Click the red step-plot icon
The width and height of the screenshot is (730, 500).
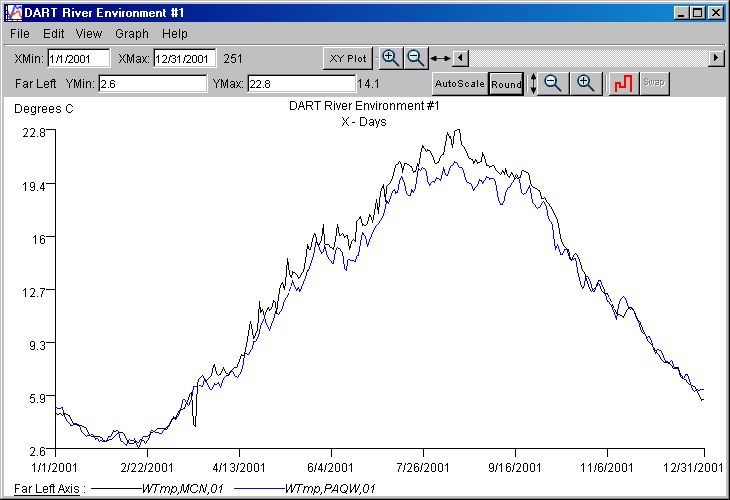(623, 84)
